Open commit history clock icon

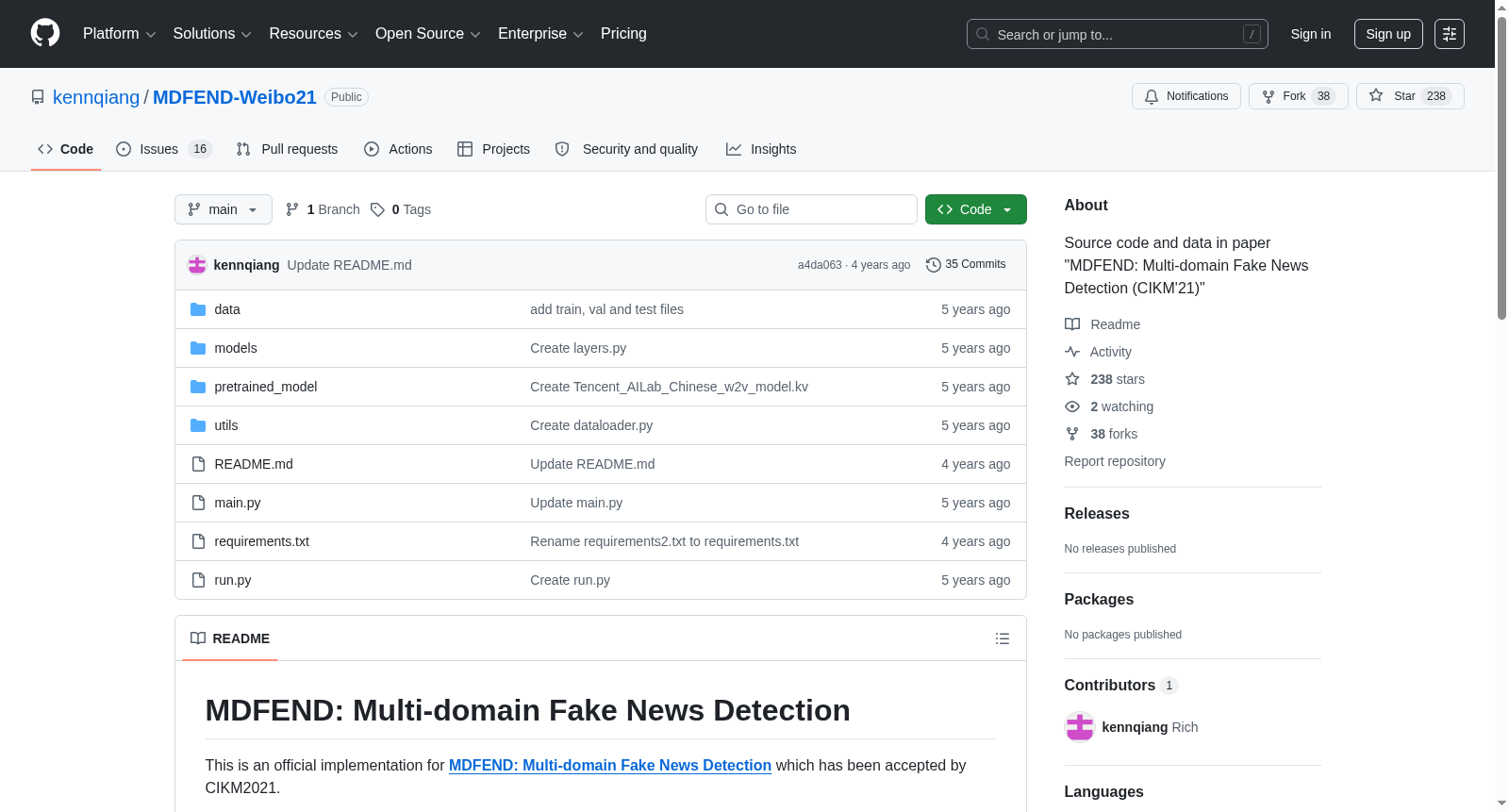(934, 265)
